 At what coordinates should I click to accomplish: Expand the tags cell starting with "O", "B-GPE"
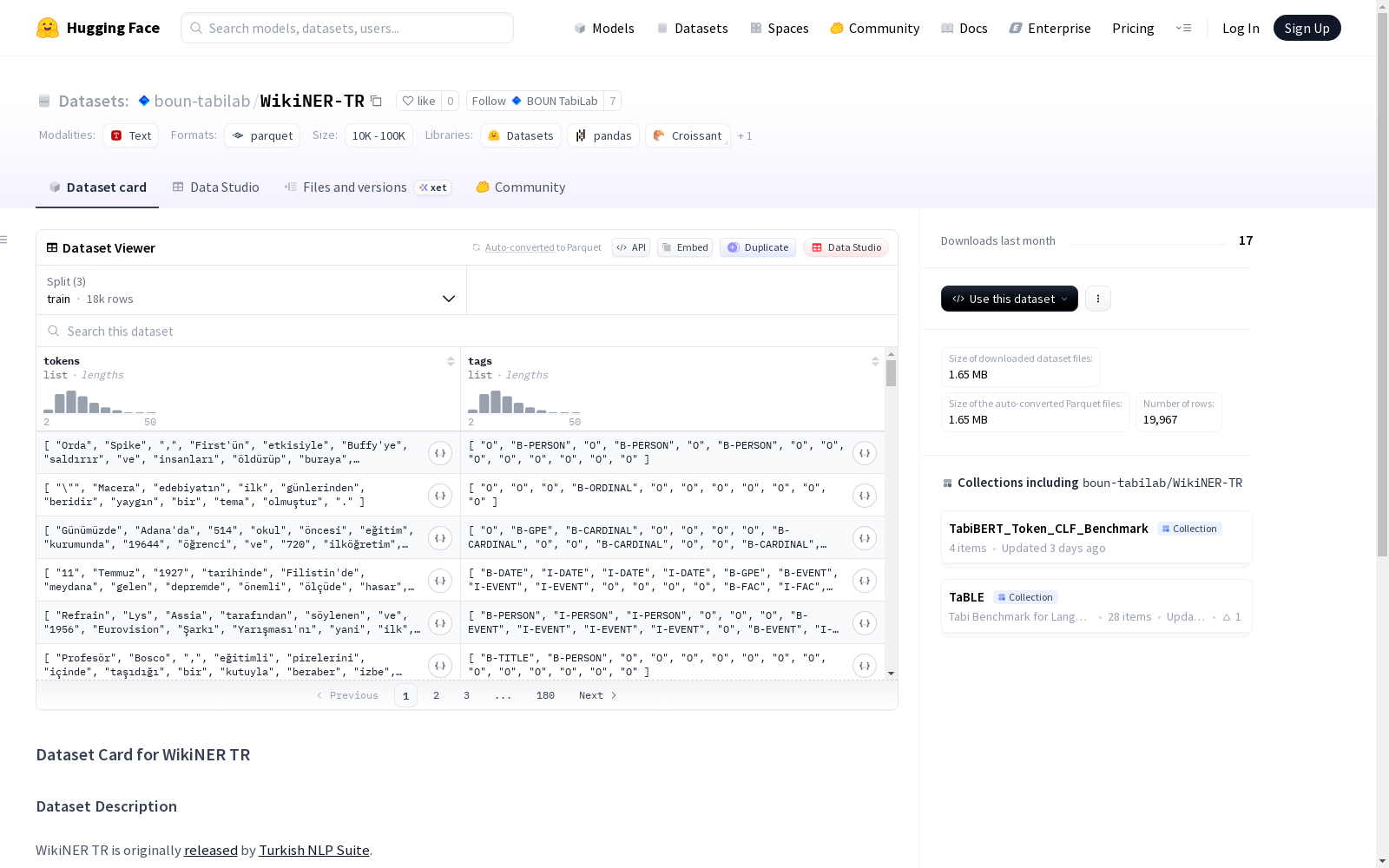(865, 538)
